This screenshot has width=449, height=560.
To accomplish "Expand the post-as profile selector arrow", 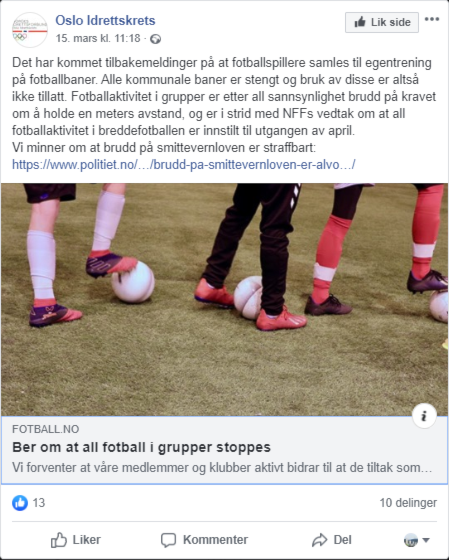I will [x=426, y=540].
